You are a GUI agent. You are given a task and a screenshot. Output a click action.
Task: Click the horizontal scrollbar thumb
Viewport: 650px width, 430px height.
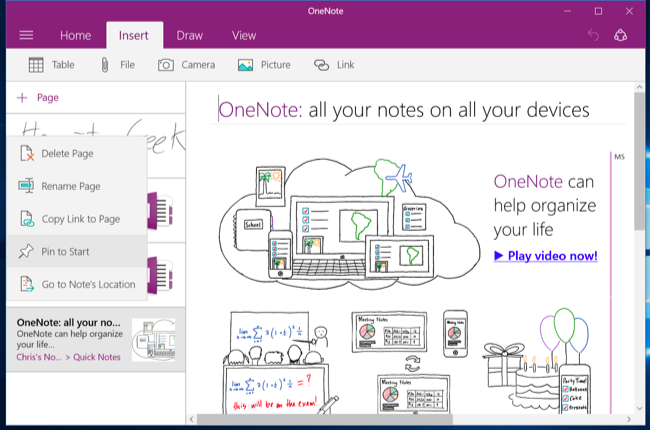point(325,419)
